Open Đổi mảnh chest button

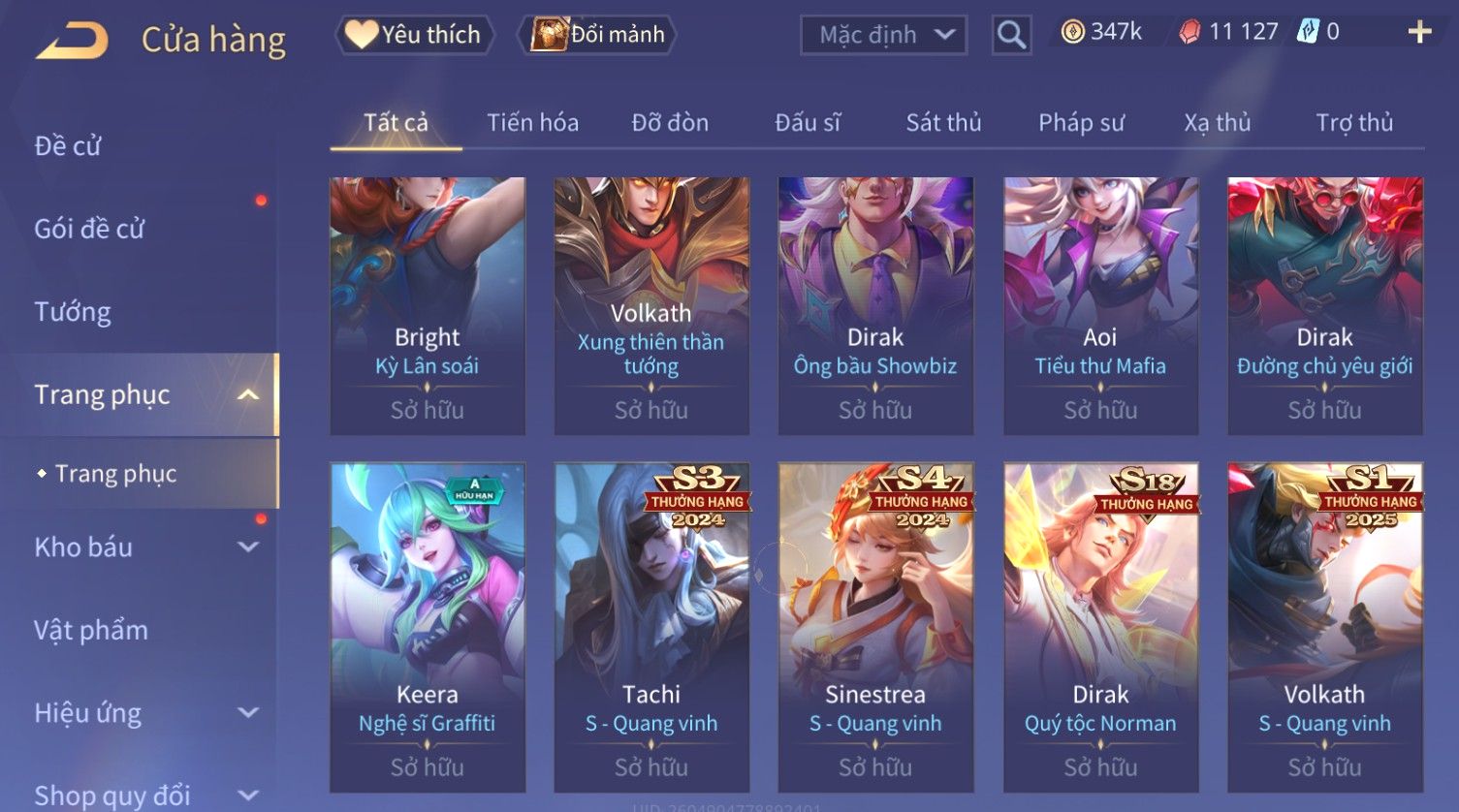[x=599, y=35]
